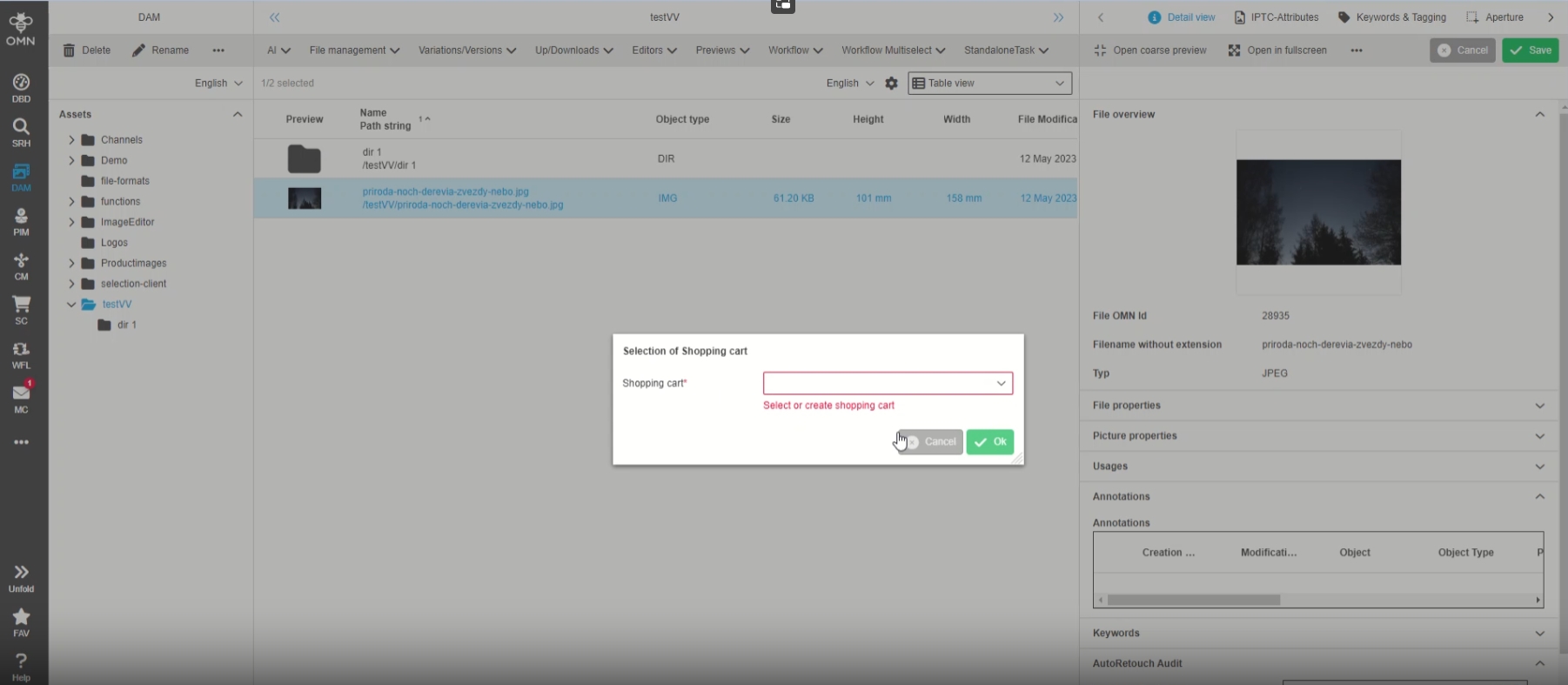The height and width of the screenshot is (685, 1568).
Task: Delete the selected asset
Action: click(x=87, y=50)
